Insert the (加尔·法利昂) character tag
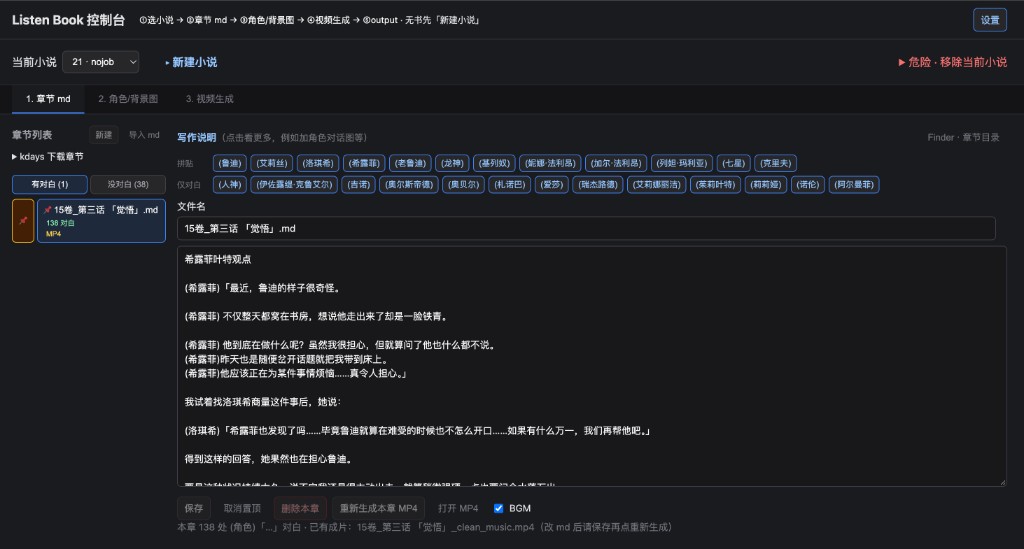The height and width of the screenshot is (549, 1024). point(616,163)
